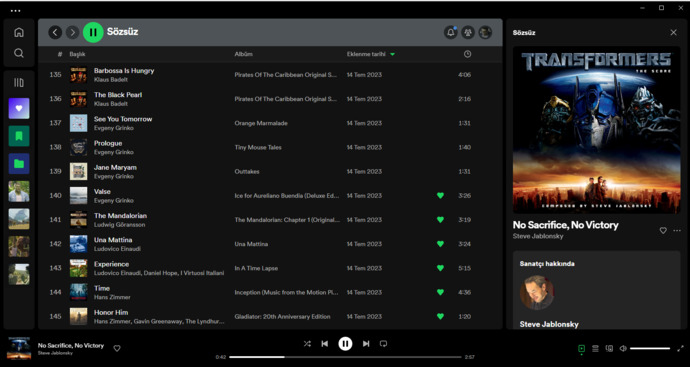Open more options dots in side panel
Screen dimensions: 690x367
(x=677, y=230)
